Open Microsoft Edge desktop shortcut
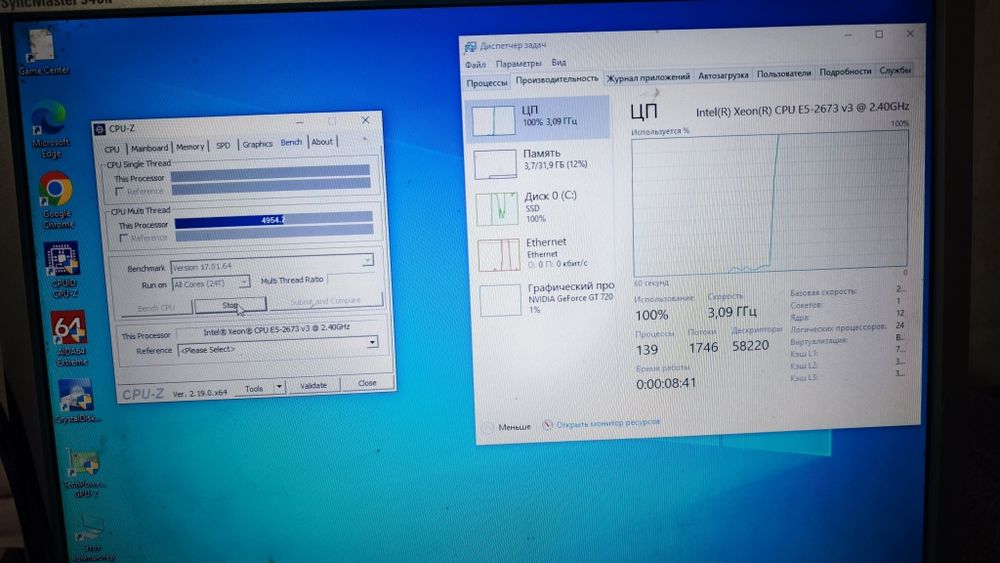 pos(50,130)
